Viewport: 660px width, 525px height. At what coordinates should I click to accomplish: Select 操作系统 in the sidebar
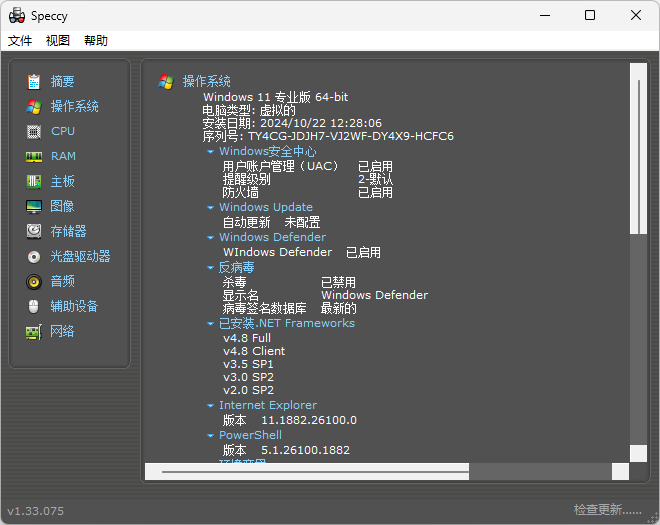[x=75, y=107]
